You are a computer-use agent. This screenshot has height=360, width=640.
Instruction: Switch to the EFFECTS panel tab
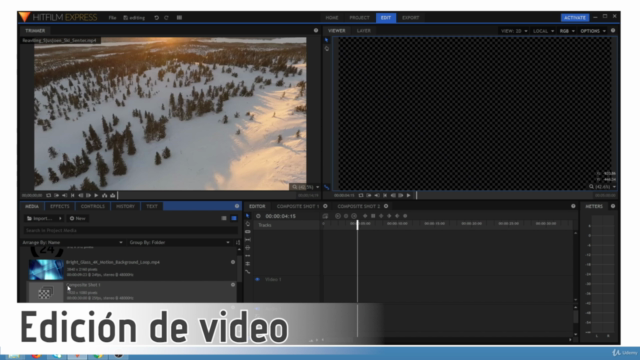(x=60, y=207)
